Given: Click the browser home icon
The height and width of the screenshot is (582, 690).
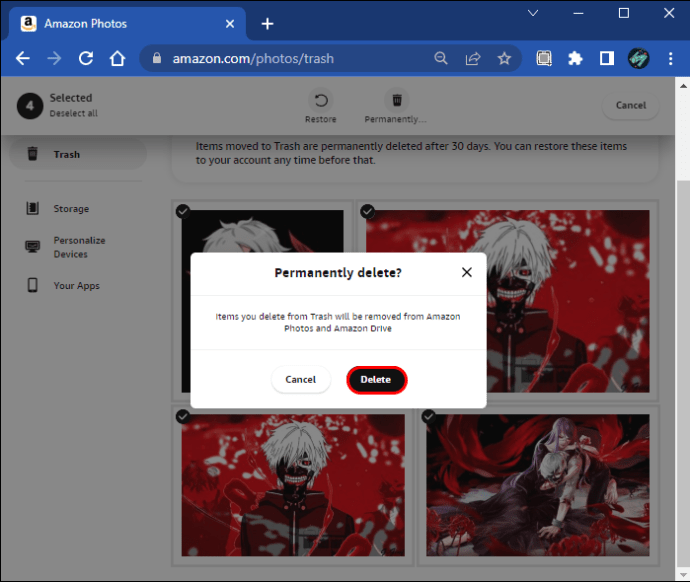Looking at the screenshot, I should tap(117, 58).
